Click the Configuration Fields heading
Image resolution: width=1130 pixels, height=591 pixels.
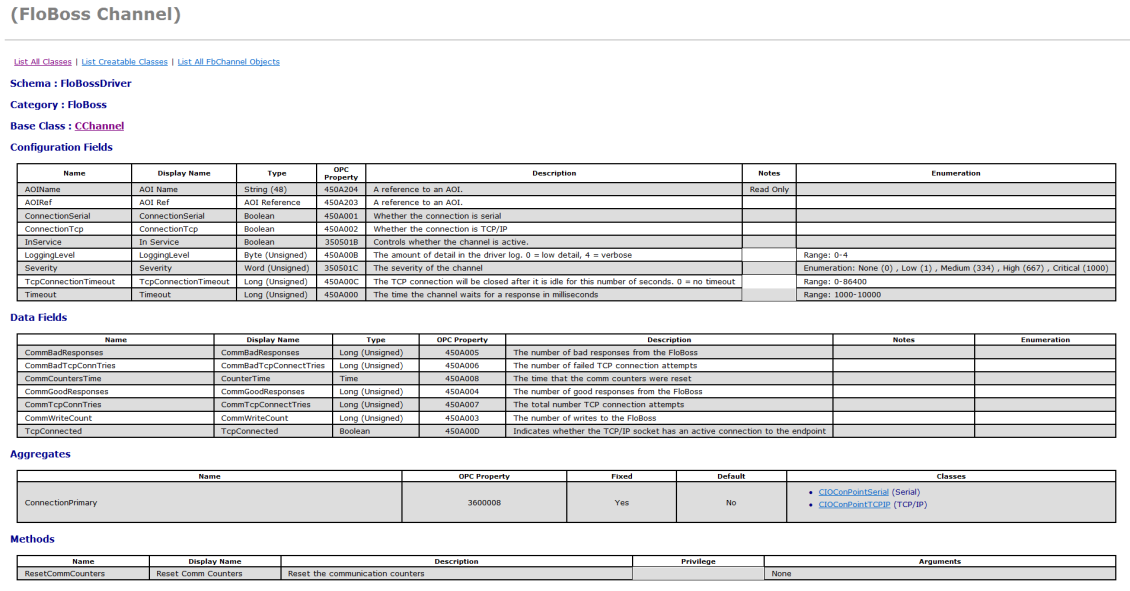tap(61, 147)
